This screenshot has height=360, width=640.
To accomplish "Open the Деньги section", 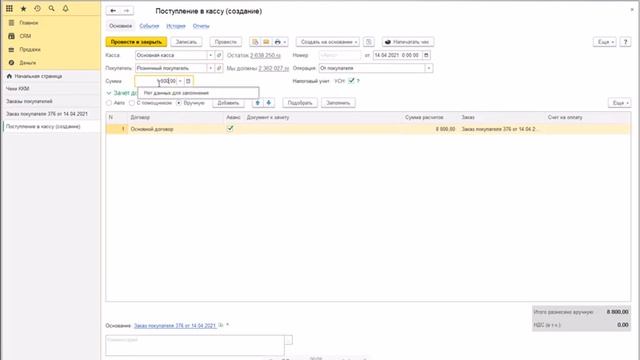I will click(x=27, y=62).
